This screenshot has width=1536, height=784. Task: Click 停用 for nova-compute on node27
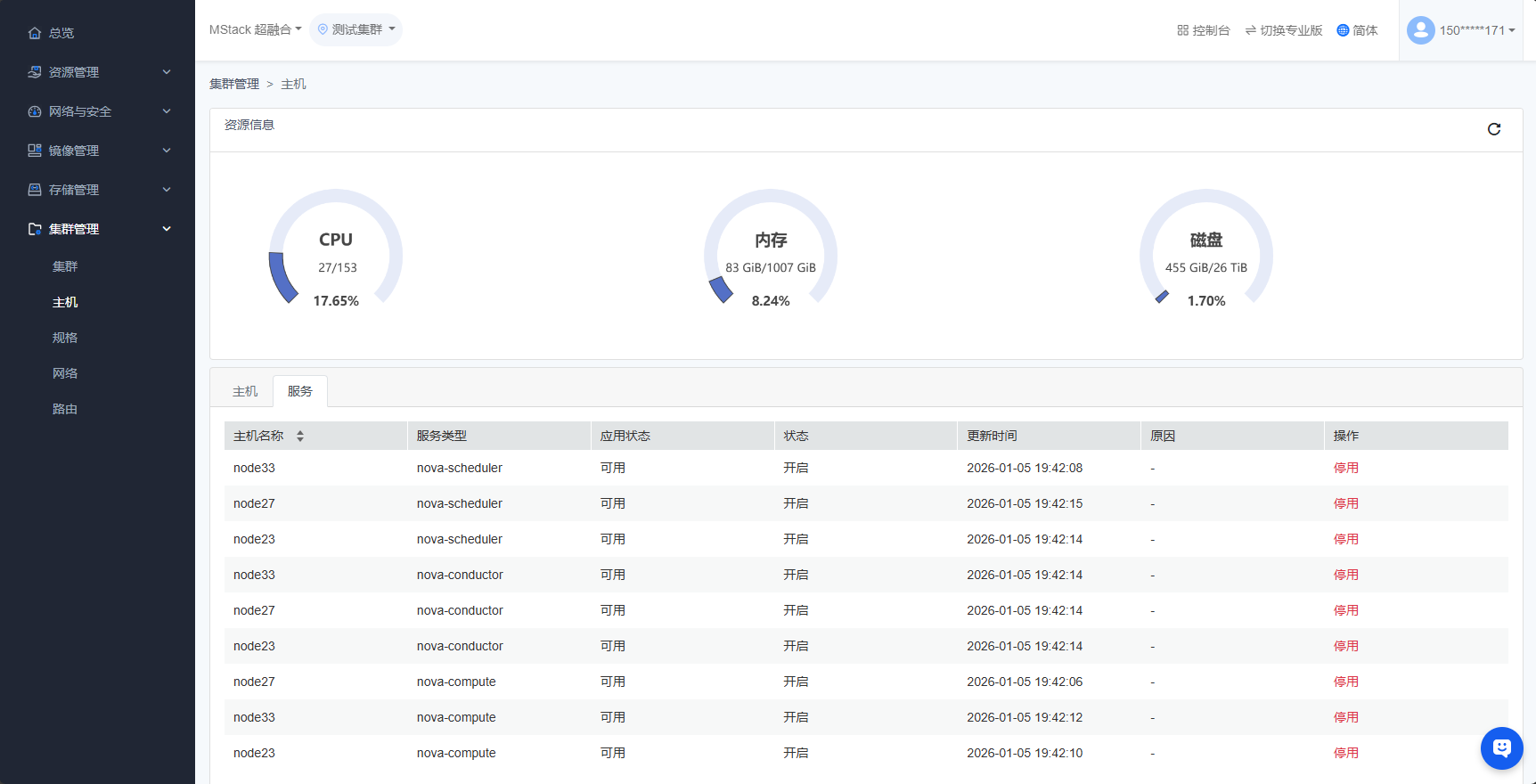[1345, 682]
